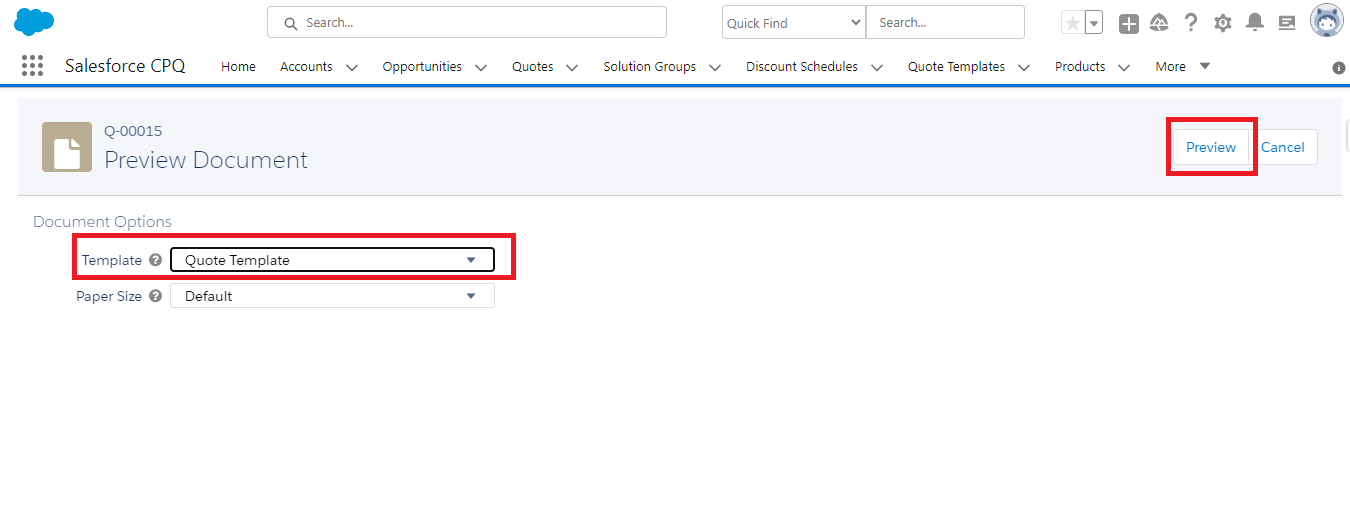Open the App Launcher grid icon
This screenshot has width=1350, height=512.
32,66
